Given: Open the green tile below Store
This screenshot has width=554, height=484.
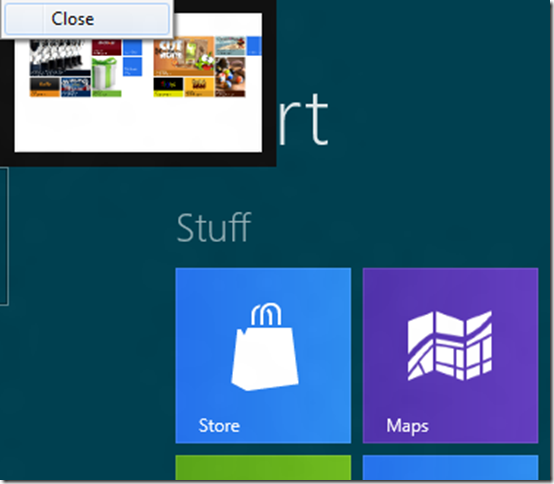Looking at the screenshot, I should (263, 467).
